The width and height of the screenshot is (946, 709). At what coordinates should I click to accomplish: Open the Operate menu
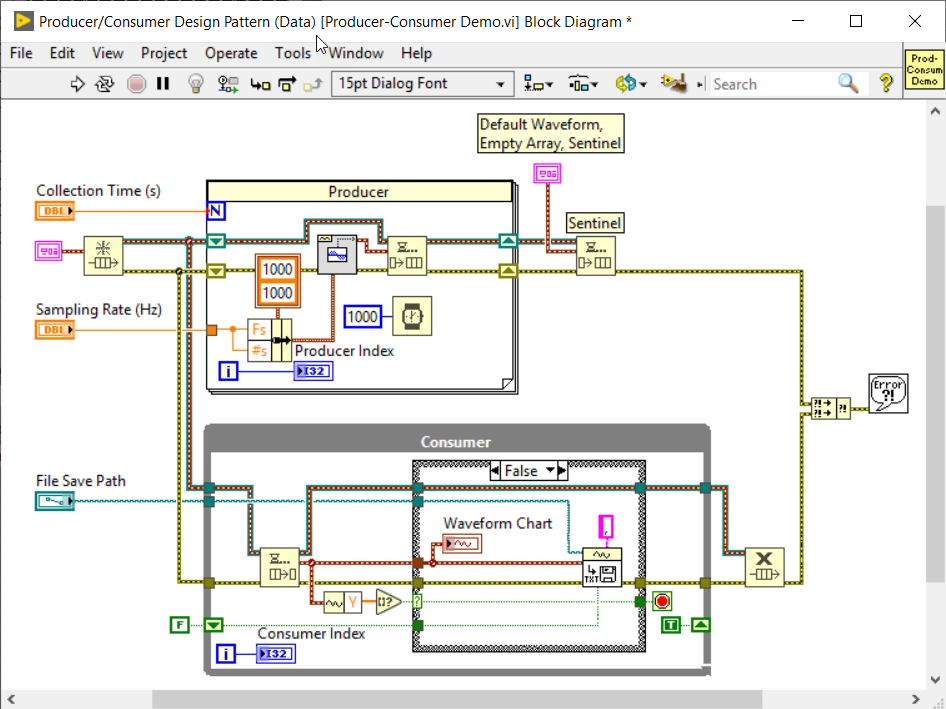pos(231,53)
